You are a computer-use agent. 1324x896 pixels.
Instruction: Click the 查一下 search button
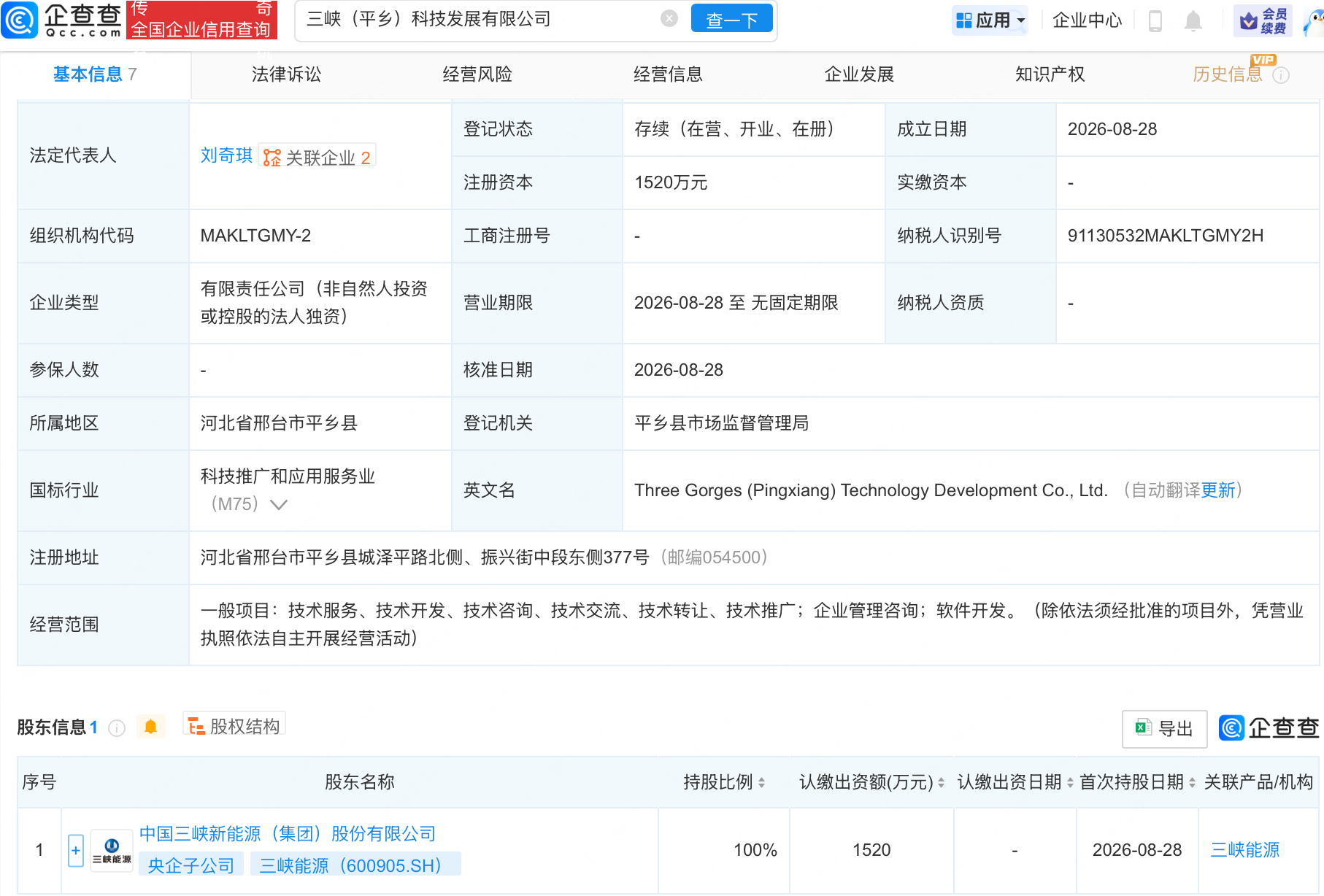pyautogui.click(x=731, y=19)
